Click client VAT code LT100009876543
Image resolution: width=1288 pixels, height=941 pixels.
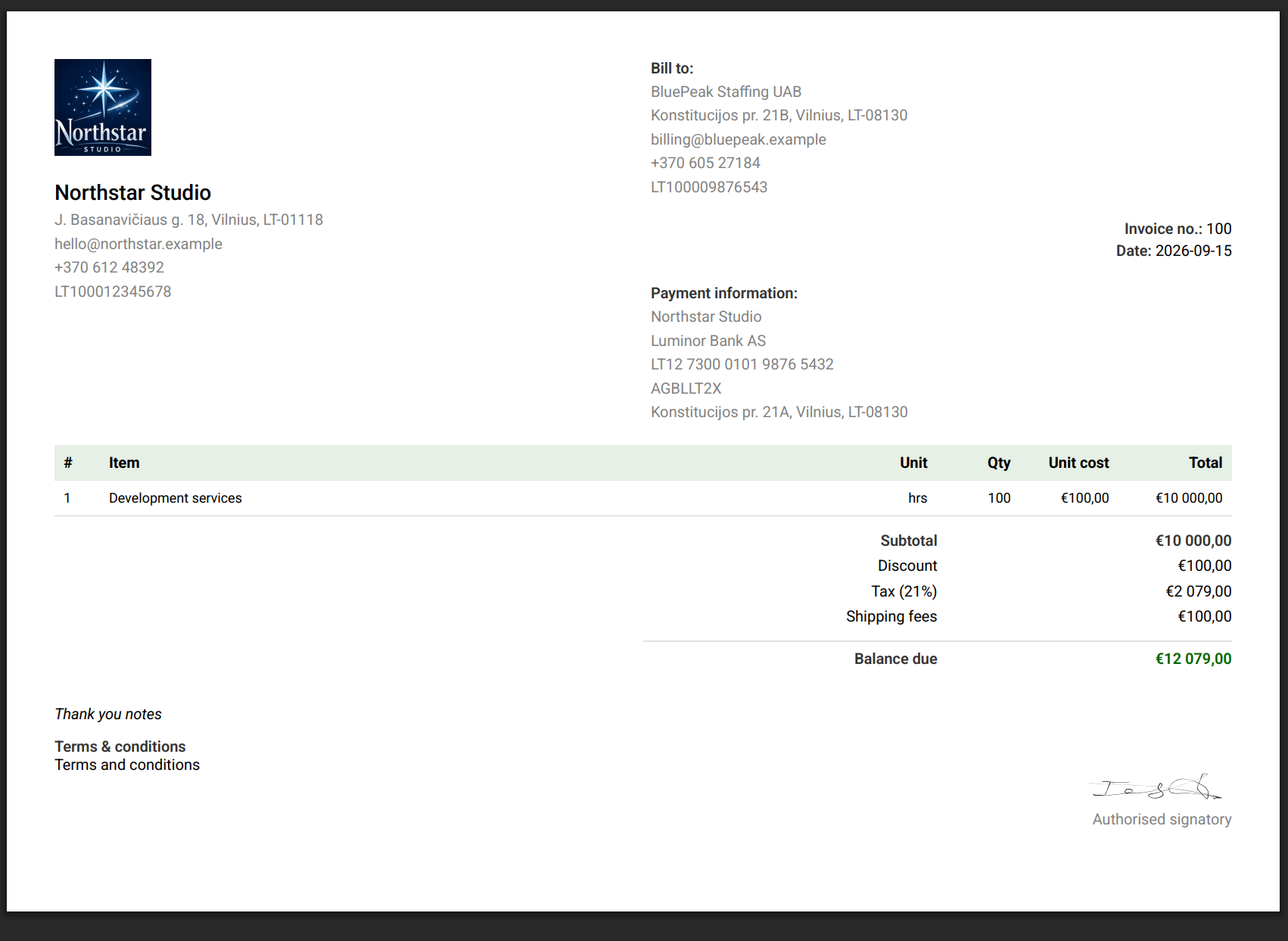coord(709,187)
